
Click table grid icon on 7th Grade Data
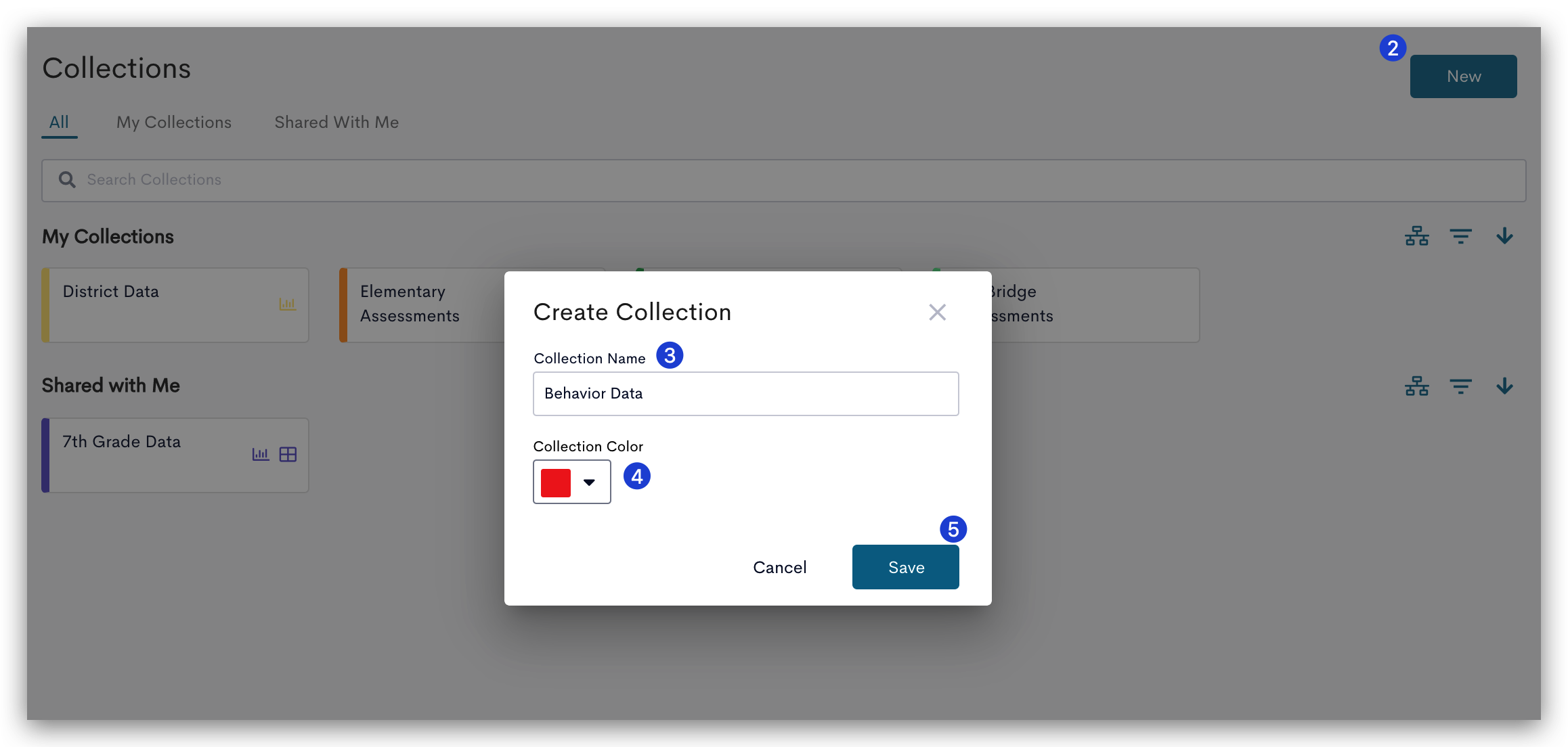point(288,454)
